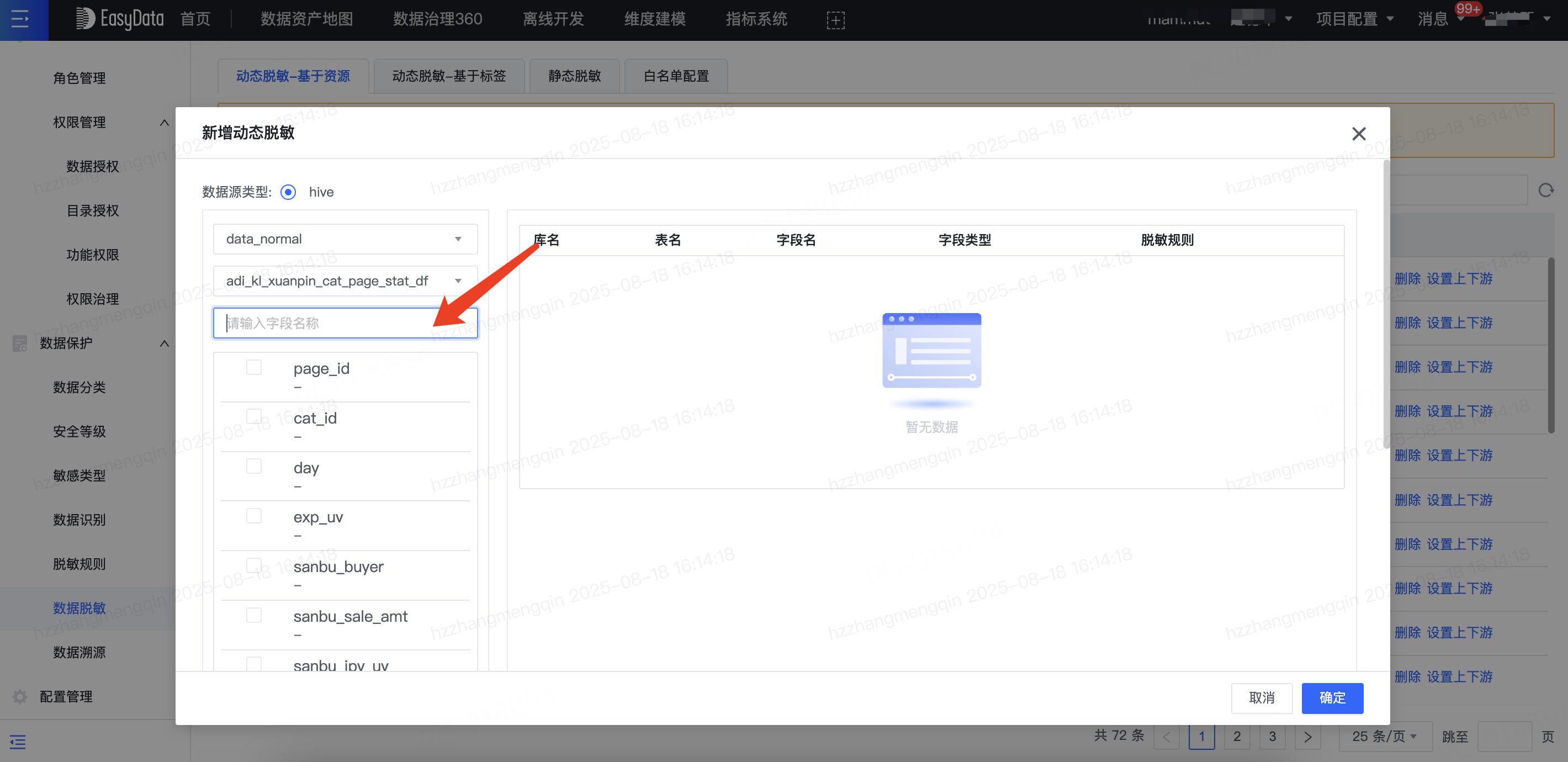Click the collapse sidebar icon at bottom-left
The width and height of the screenshot is (1568, 762).
[x=18, y=742]
